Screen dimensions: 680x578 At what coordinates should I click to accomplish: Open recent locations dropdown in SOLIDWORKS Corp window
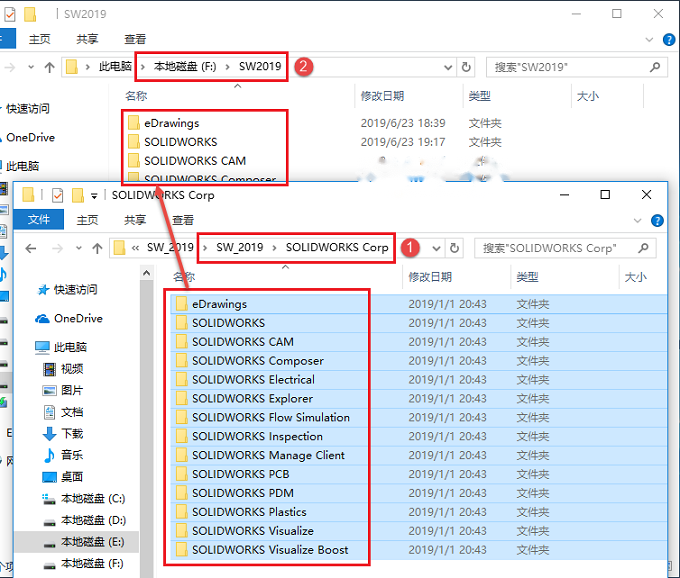click(x=78, y=248)
